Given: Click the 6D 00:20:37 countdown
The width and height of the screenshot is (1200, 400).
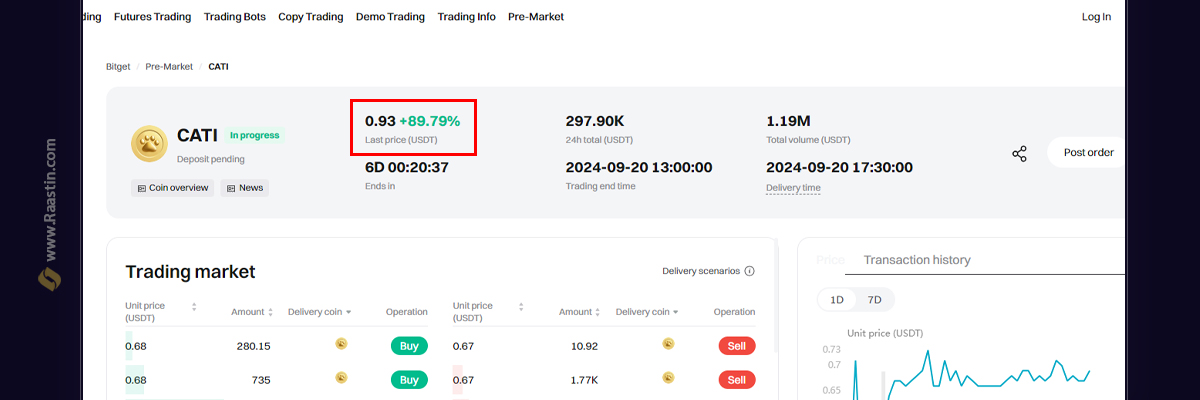Looking at the screenshot, I should point(407,167).
